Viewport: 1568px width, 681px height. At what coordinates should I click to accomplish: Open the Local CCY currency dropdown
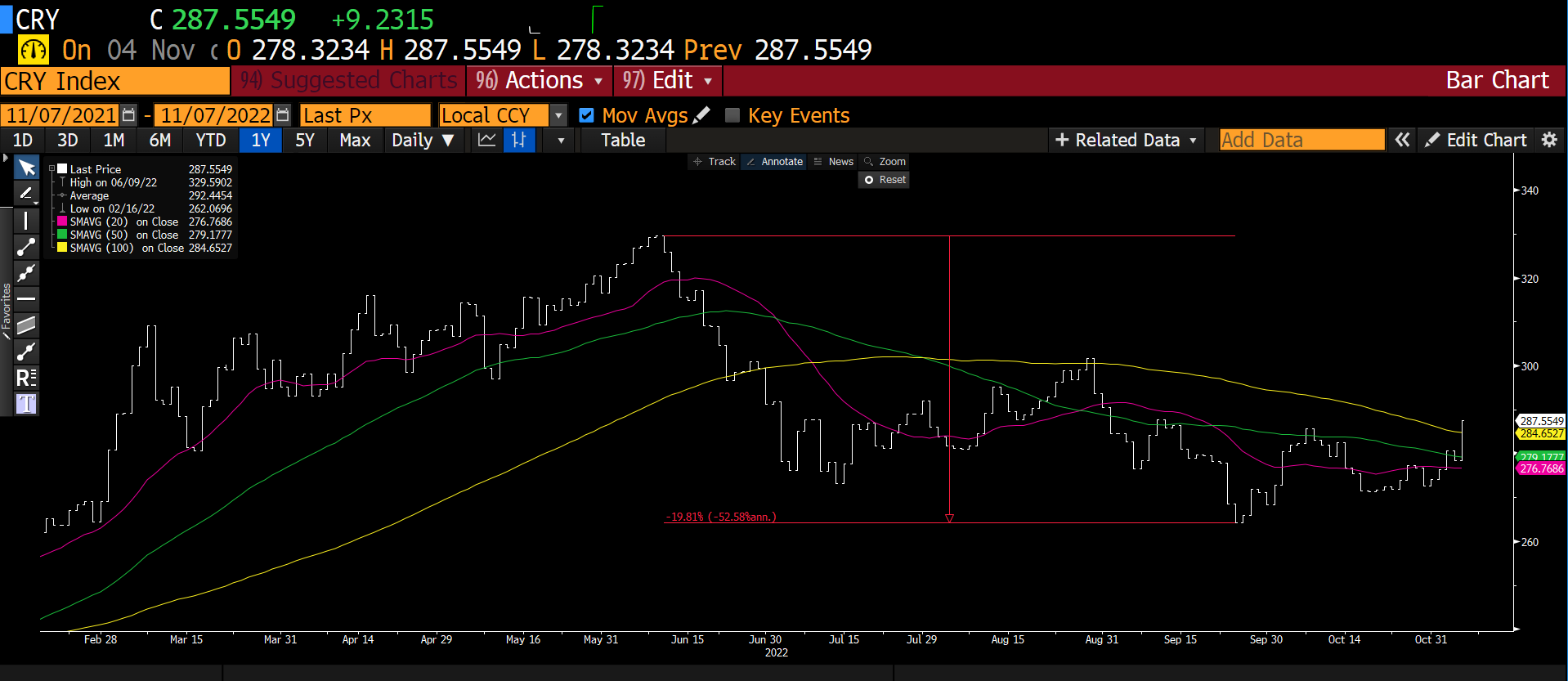coord(558,115)
